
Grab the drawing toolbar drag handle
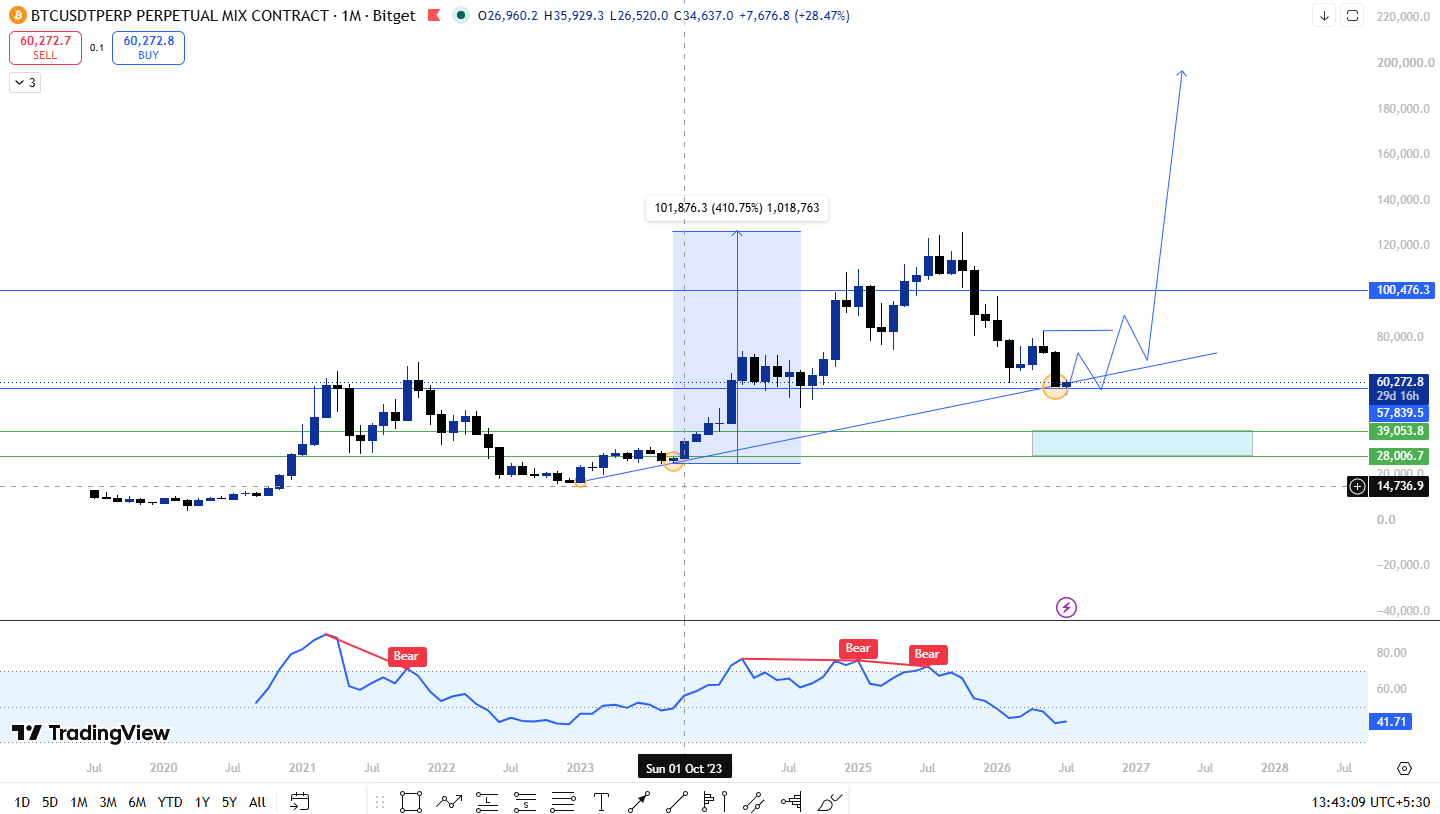pyautogui.click(x=379, y=801)
